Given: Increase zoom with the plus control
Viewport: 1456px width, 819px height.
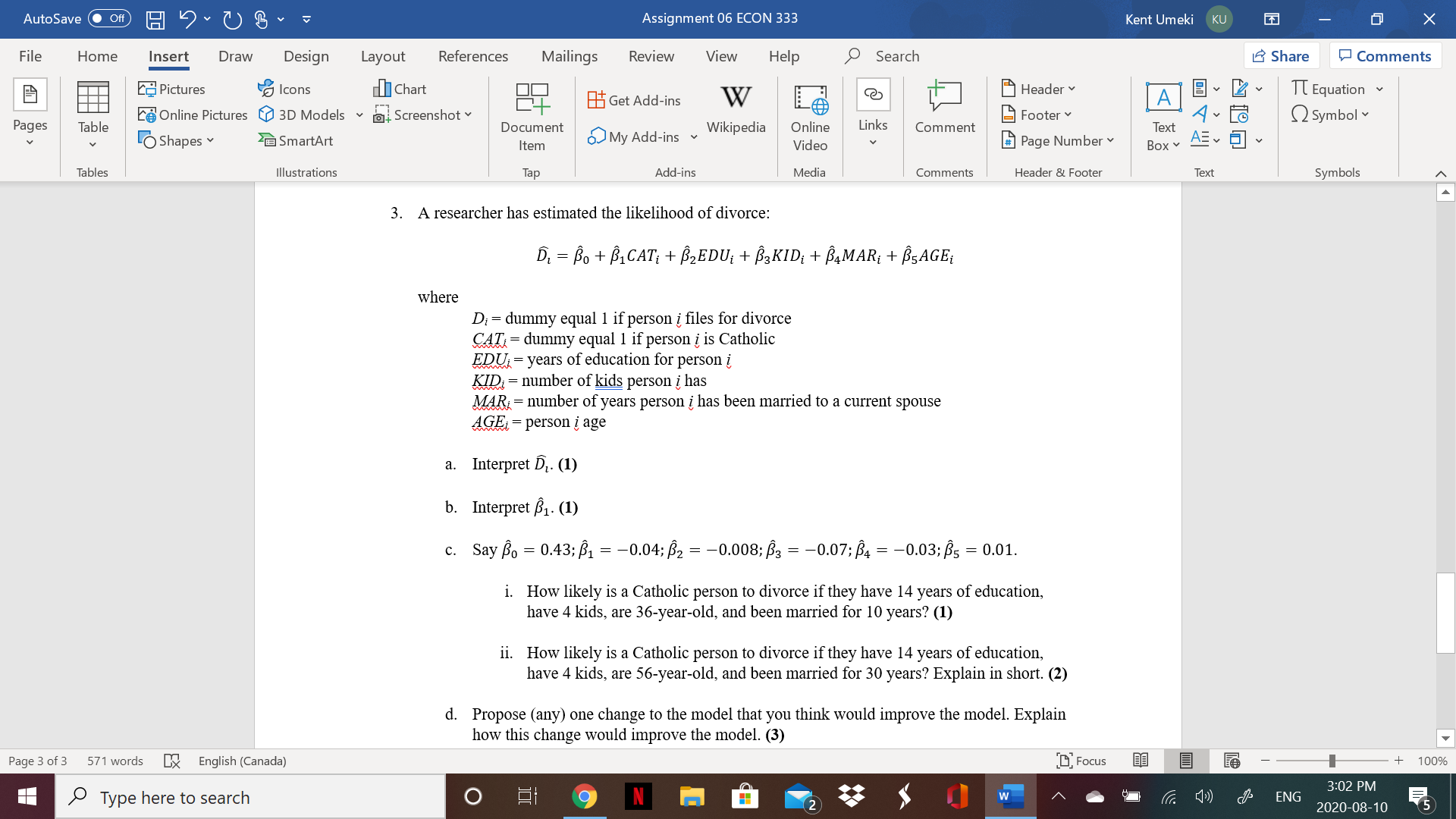Looking at the screenshot, I should [x=1399, y=761].
